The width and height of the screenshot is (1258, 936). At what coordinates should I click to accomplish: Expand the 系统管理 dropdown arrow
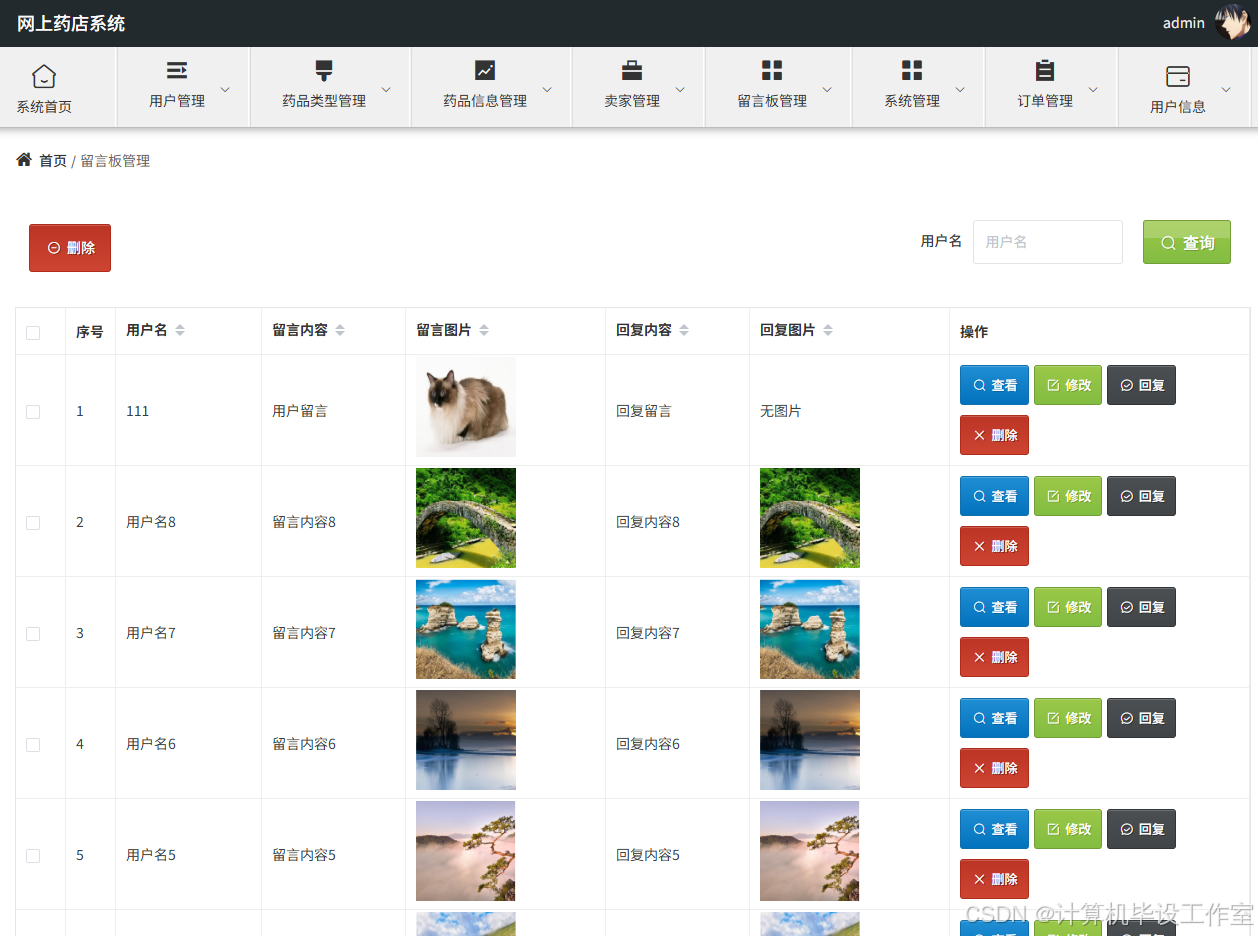click(960, 90)
